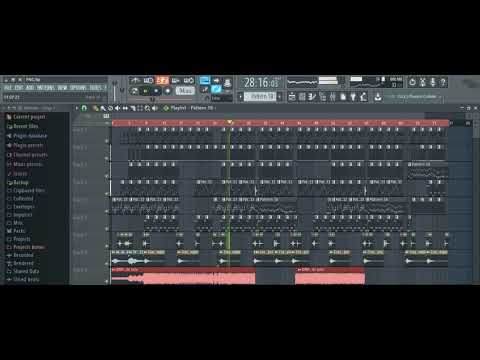Select the Zoom tool in playlist toolbar
The image size is (480, 360).
coord(147,108)
